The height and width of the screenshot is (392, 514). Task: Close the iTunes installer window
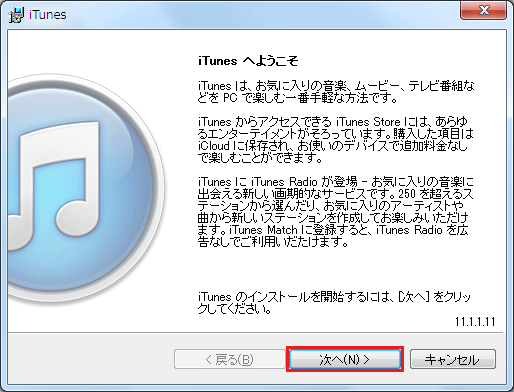pos(484,10)
